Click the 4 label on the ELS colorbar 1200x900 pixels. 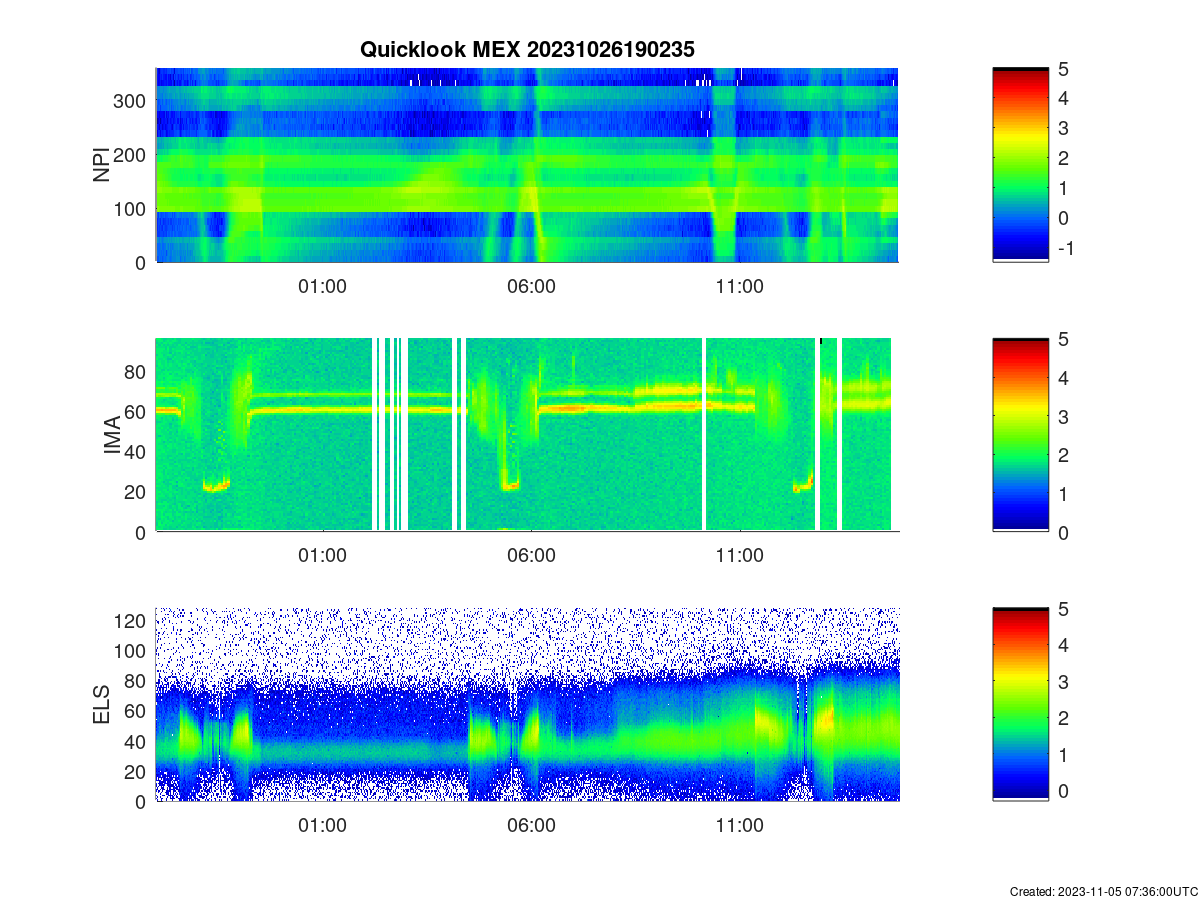[x=1063, y=645]
